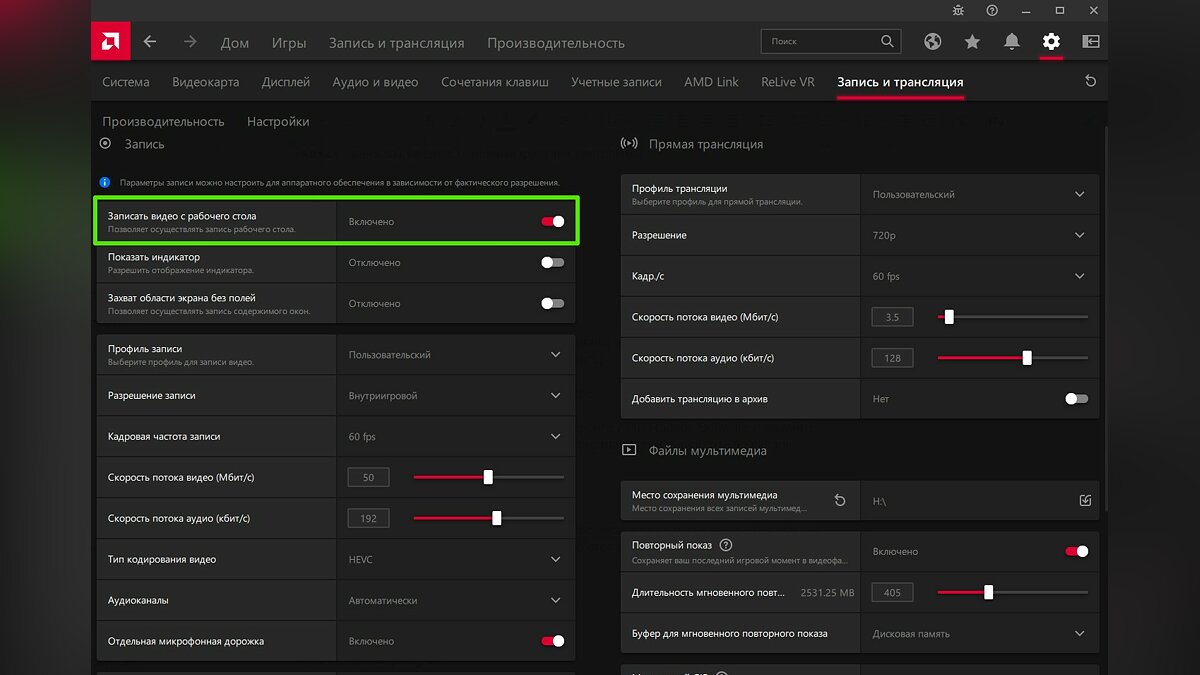
Task: Switch to the Видеокарта tab
Action: point(205,82)
